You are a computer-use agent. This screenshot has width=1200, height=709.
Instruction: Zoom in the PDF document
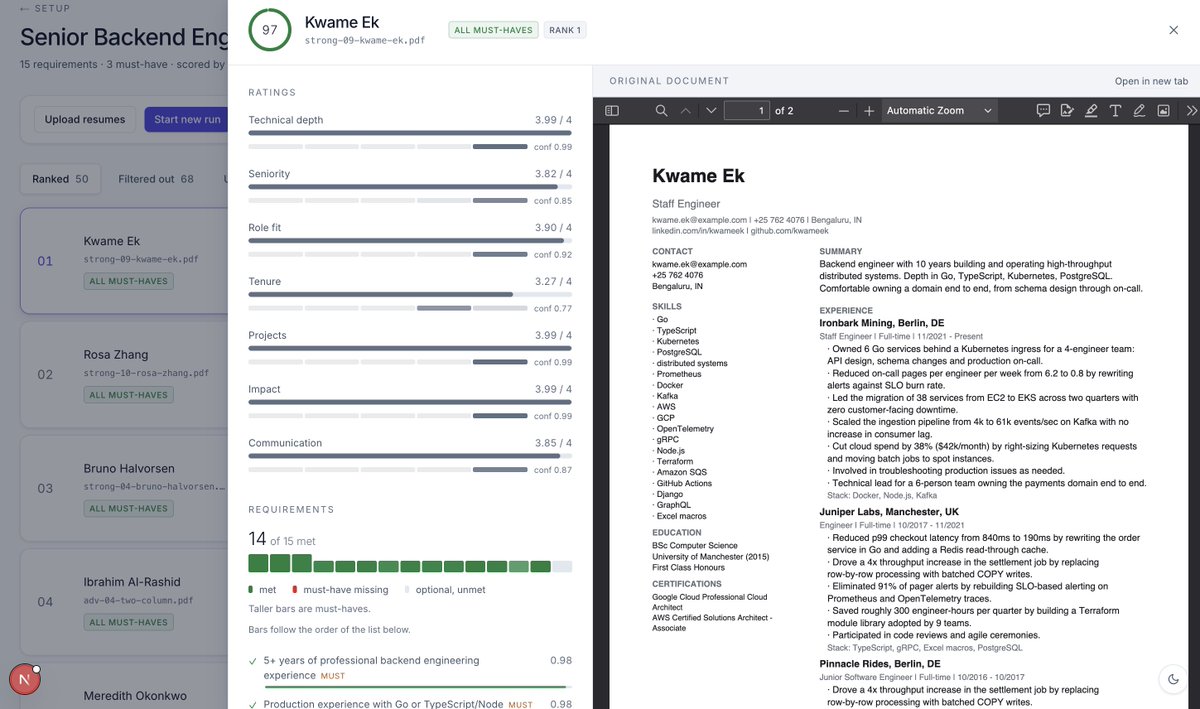pyautogui.click(x=869, y=111)
